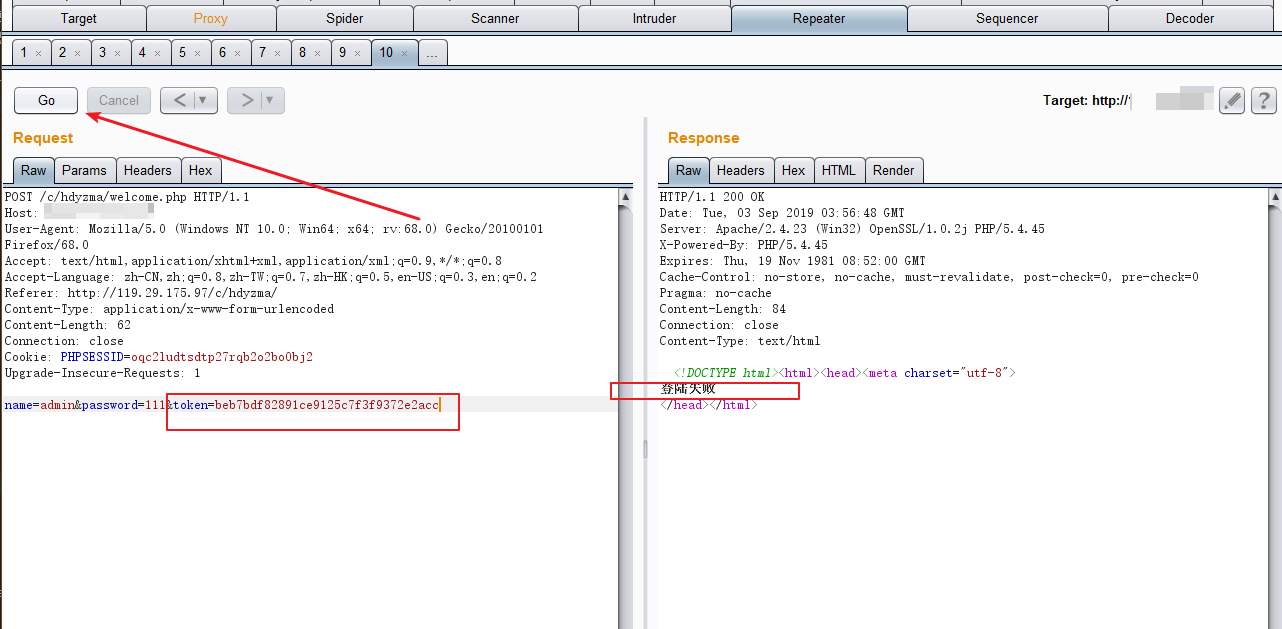Select Repeater tab number 3
Viewport: 1282px width, 629px height.
(x=103, y=53)
